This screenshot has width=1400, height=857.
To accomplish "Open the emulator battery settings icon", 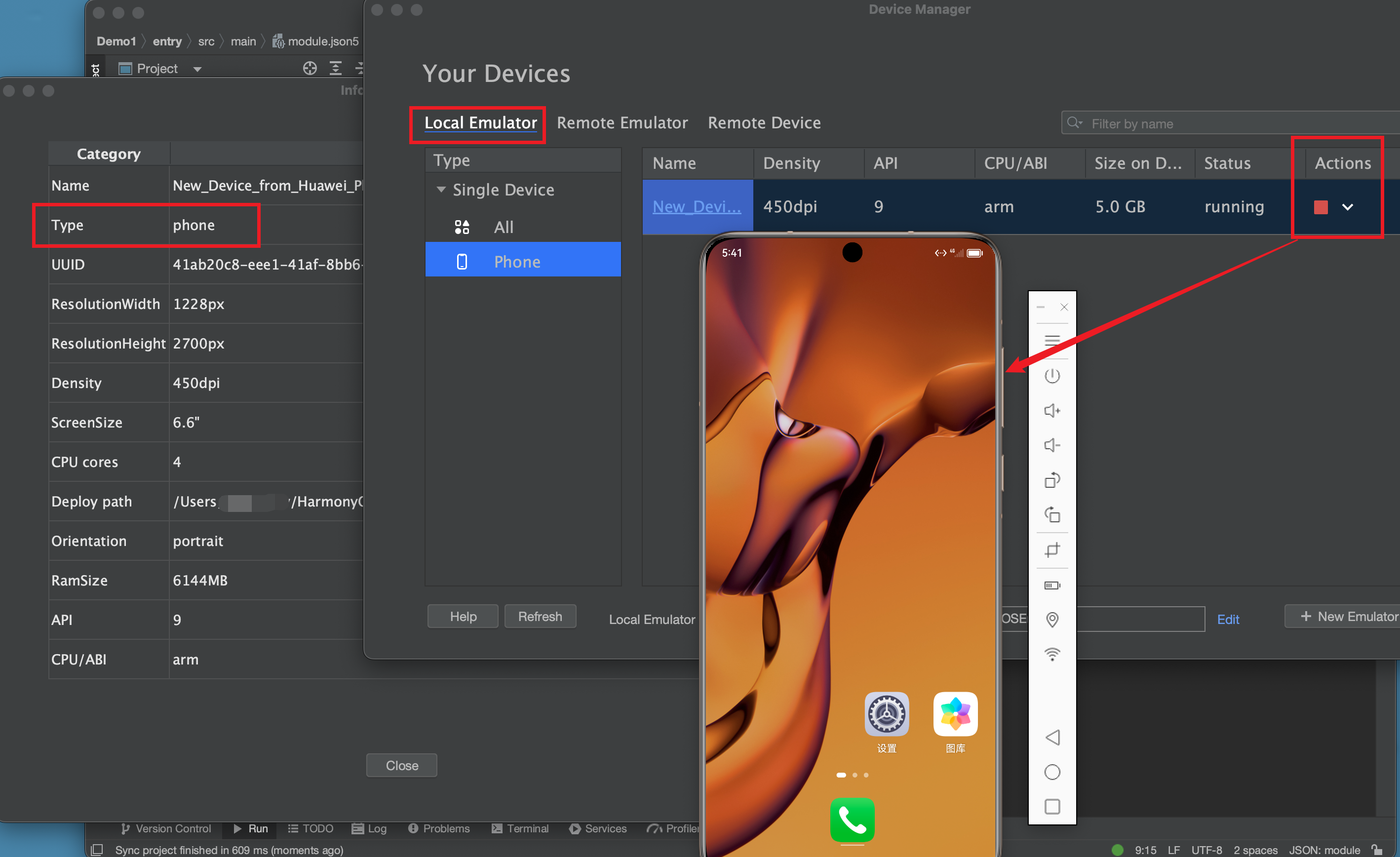I will (x=1051, y=585).
